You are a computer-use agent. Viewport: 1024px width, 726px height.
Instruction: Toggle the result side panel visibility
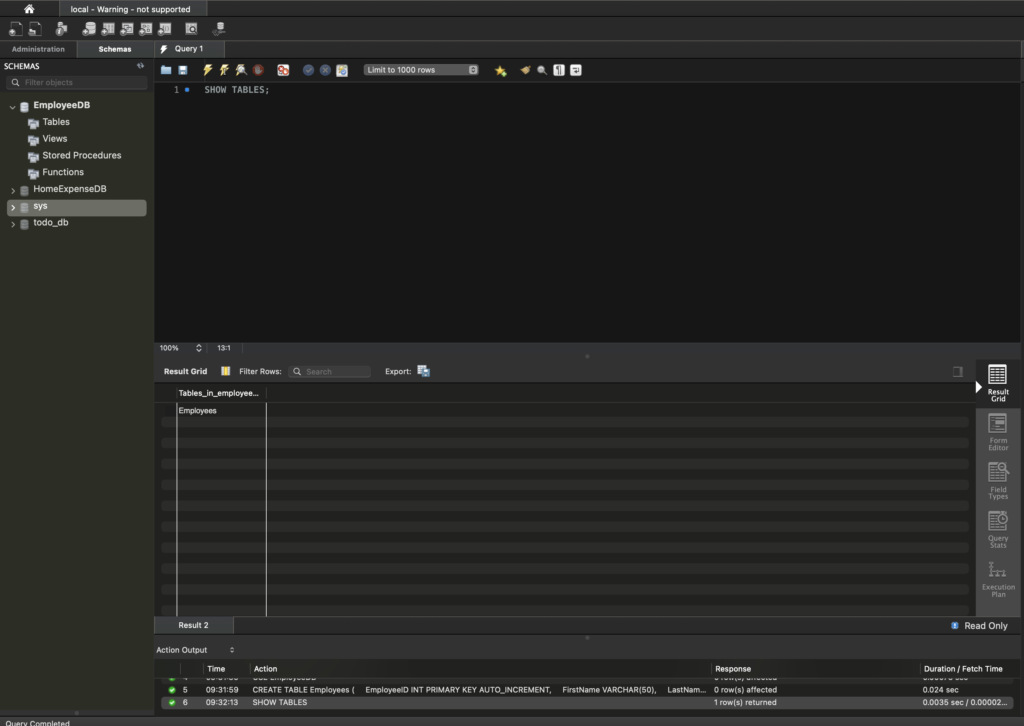click(x=957, y=371)
